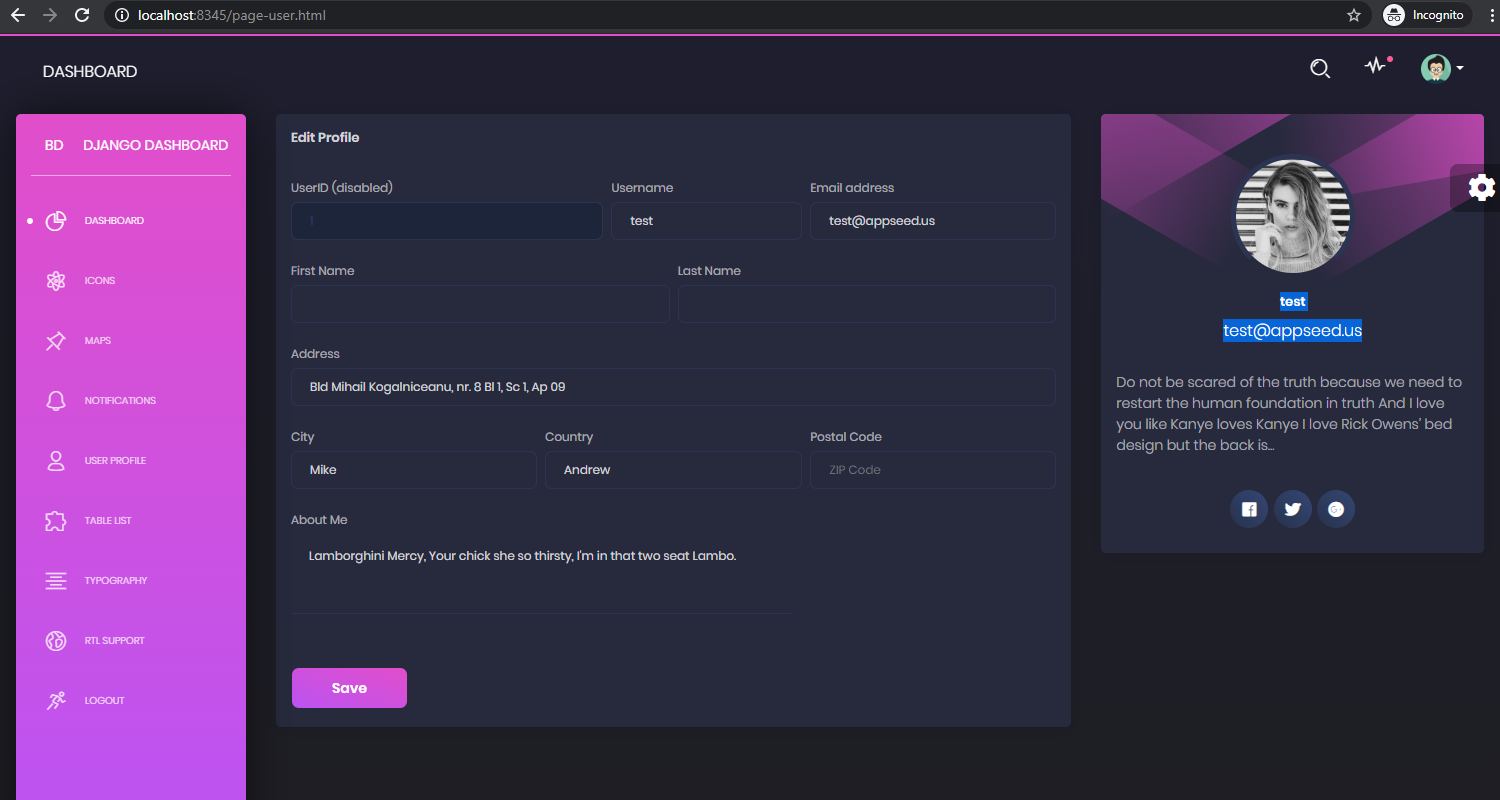The image size is (1500, 800).
Task: Open DASHBOARD sidebar menu item
Action: coord(114,221)
